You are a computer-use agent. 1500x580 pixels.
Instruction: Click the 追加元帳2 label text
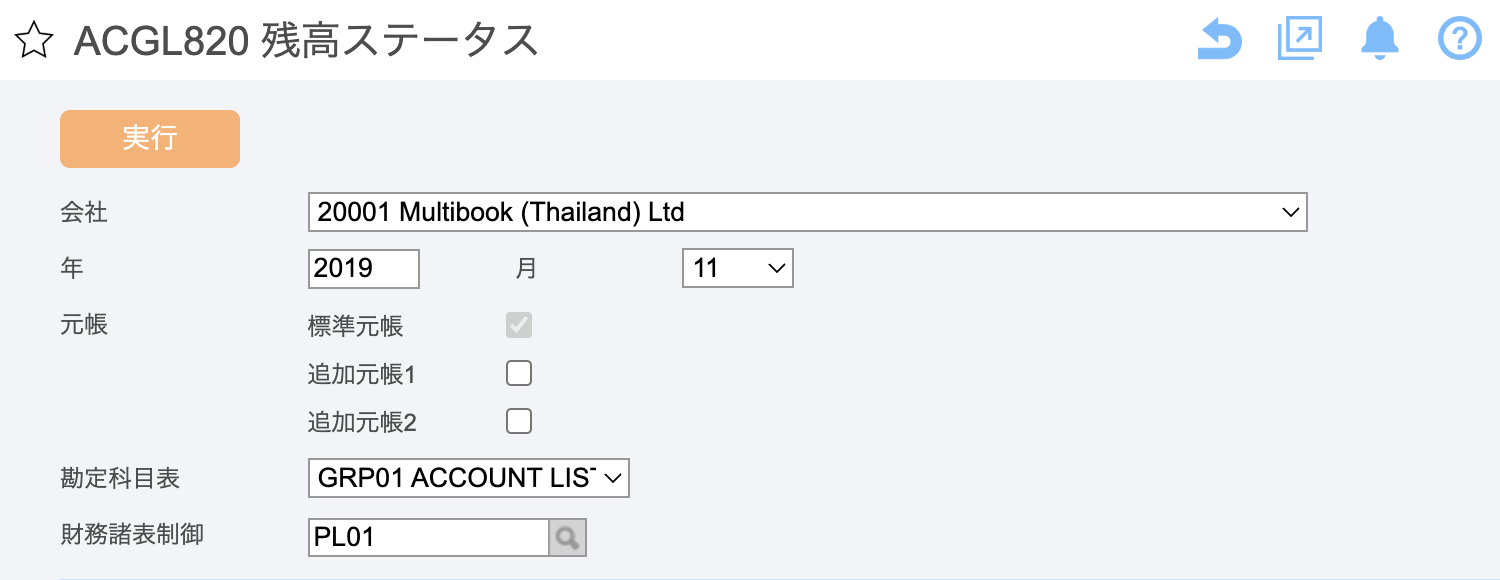click(x=361, y=423)
